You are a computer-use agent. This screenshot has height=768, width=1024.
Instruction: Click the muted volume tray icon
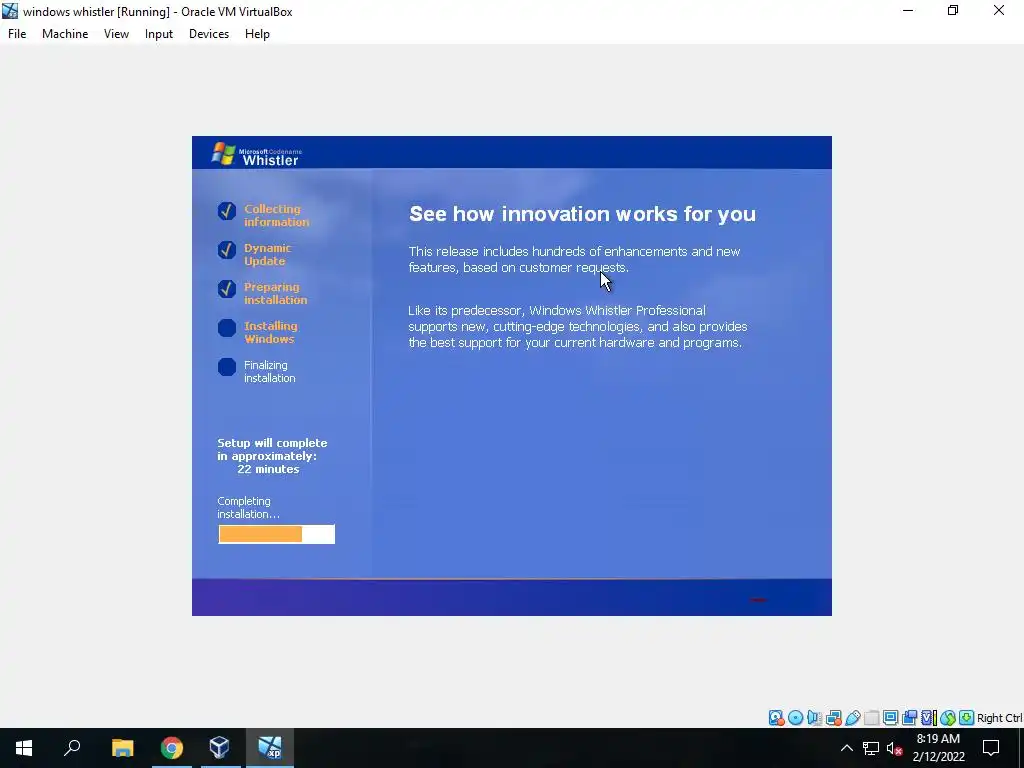(895, 748)
